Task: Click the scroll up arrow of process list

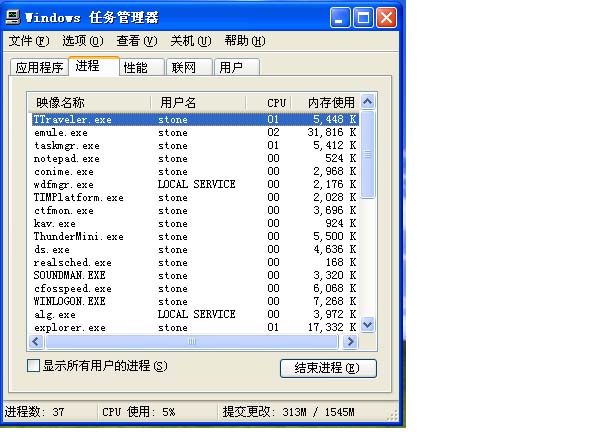Action: coord(368,101)
